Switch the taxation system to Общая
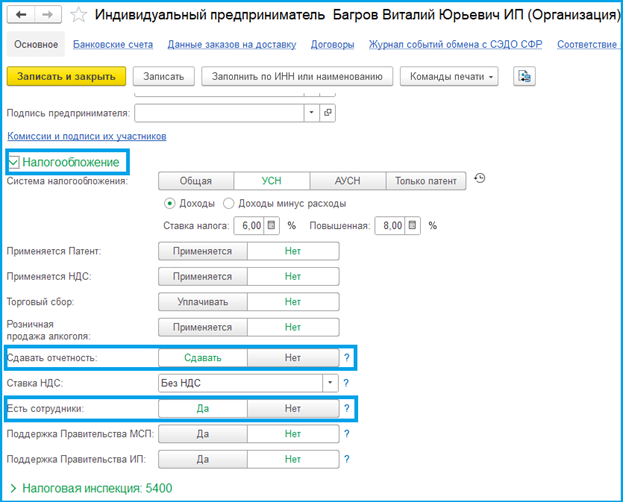623x503 pixels. pos(195,181)
